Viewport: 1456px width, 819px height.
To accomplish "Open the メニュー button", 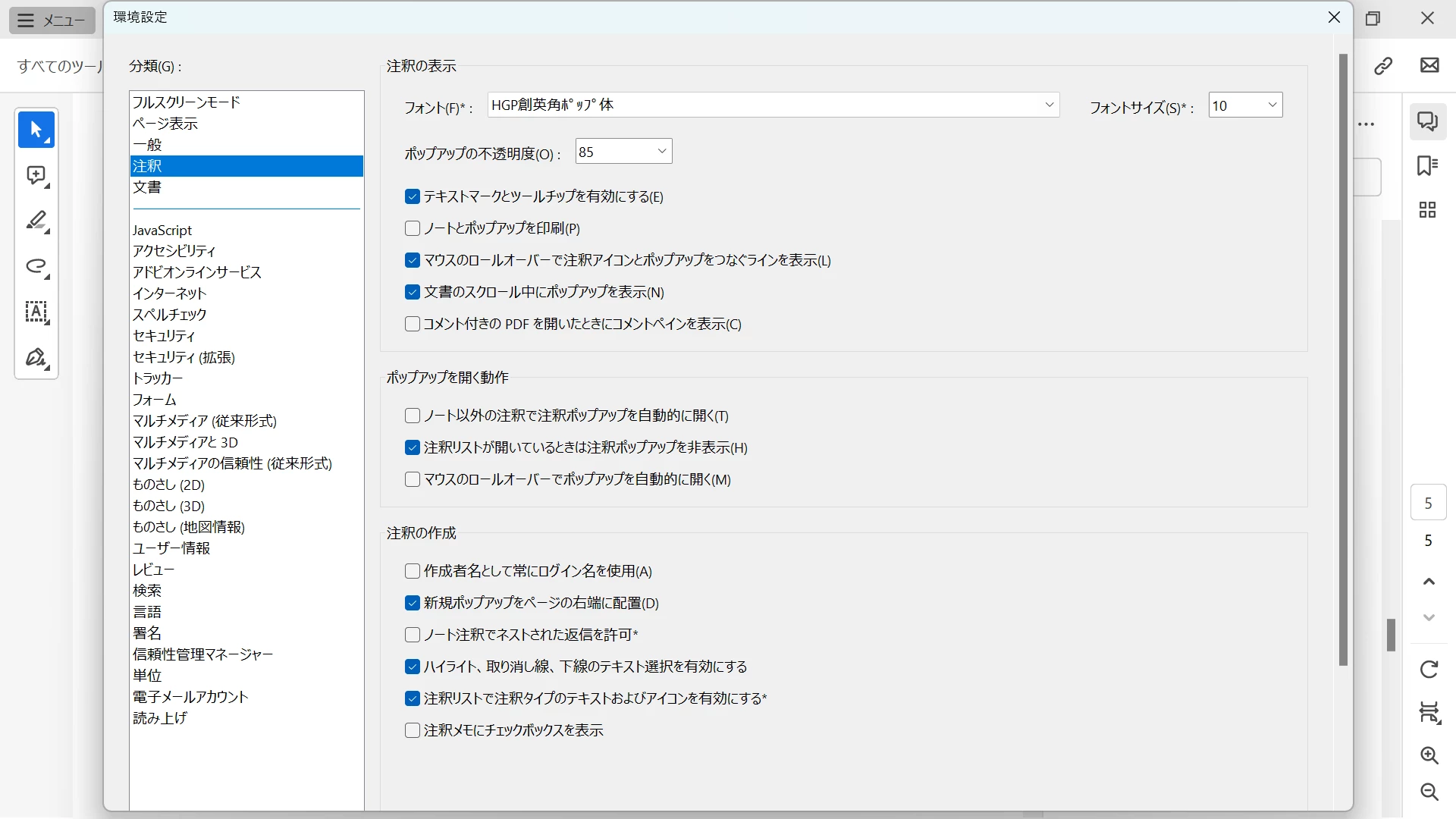I will pos(52,20).
